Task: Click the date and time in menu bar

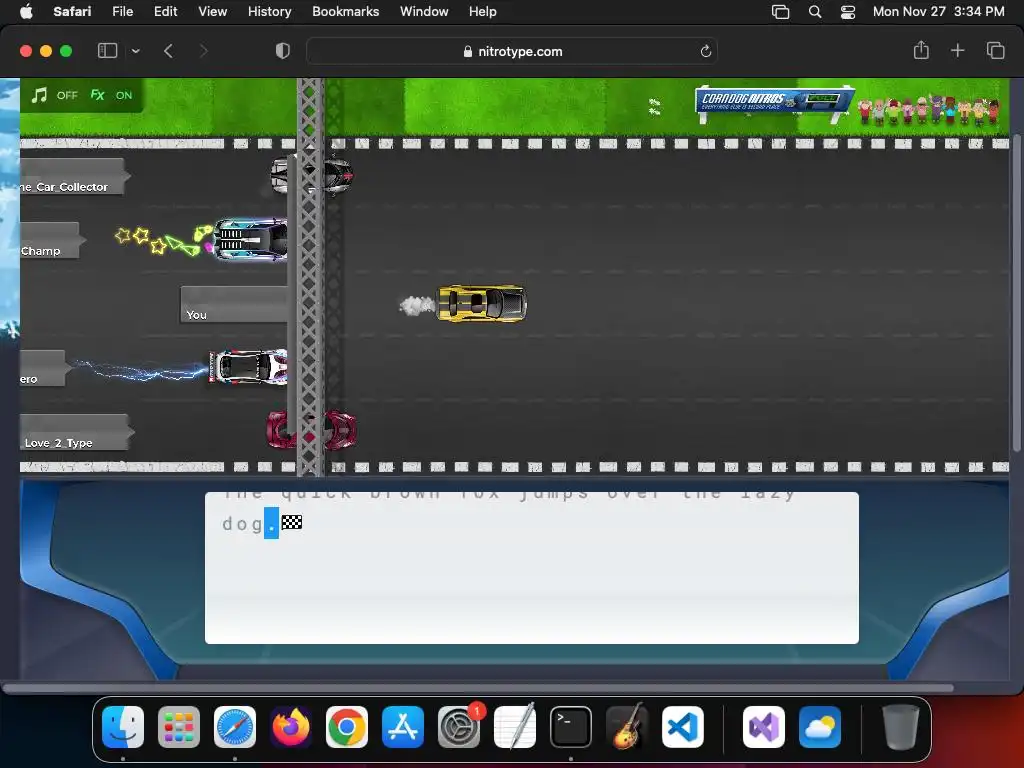Action: [938, 12]
